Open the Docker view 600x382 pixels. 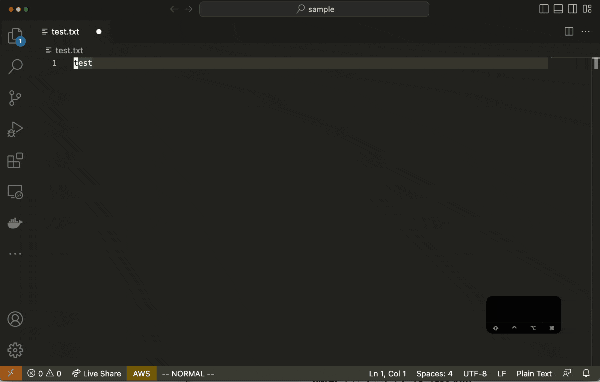tap(15, 223)
